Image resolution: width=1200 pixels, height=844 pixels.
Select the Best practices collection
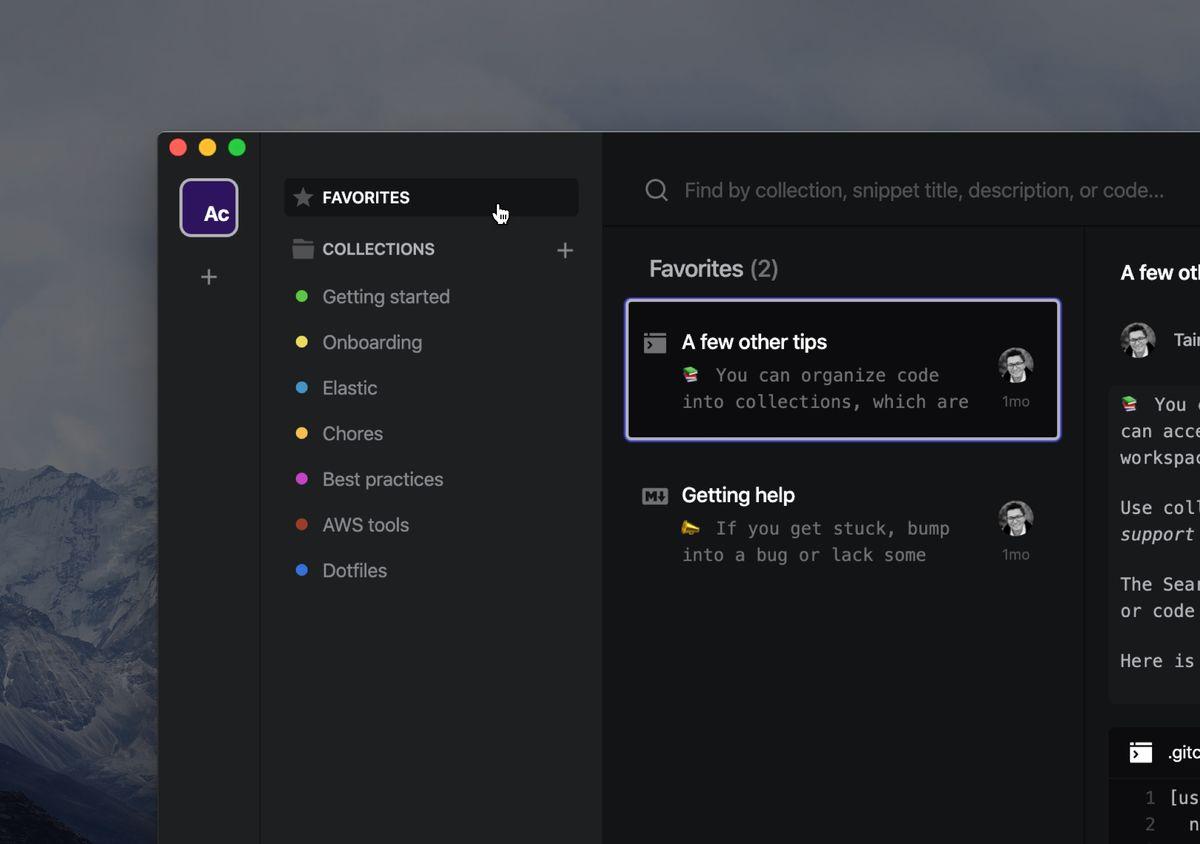click(382, 479)
